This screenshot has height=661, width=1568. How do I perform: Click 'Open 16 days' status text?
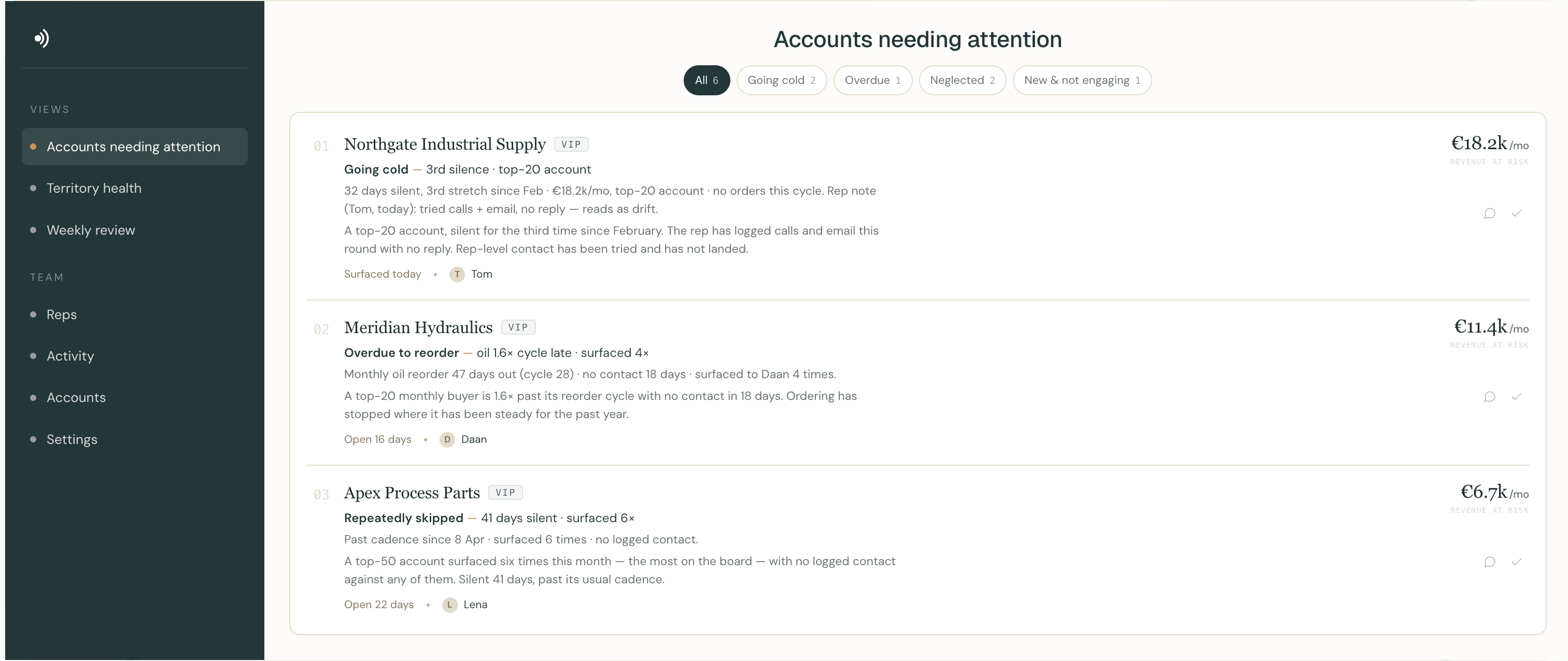point(377,440)
